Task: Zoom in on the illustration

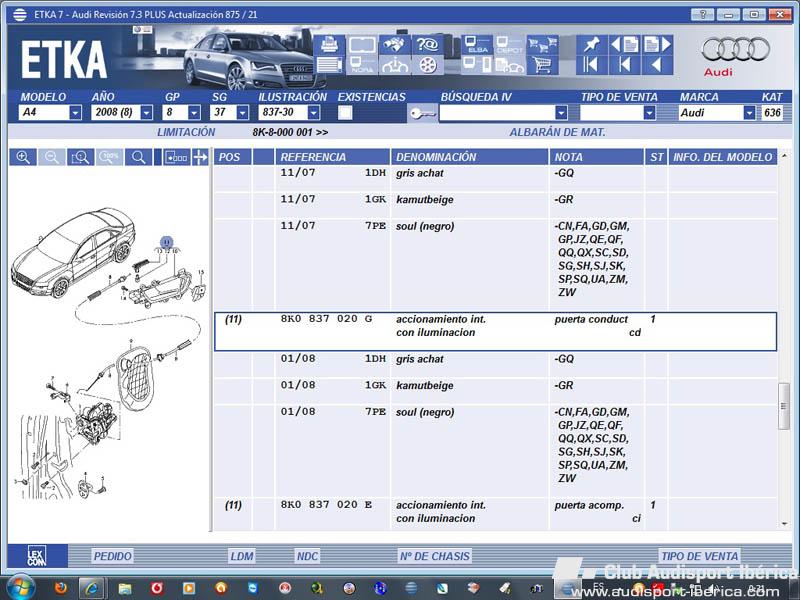Action: pos(23,157)
